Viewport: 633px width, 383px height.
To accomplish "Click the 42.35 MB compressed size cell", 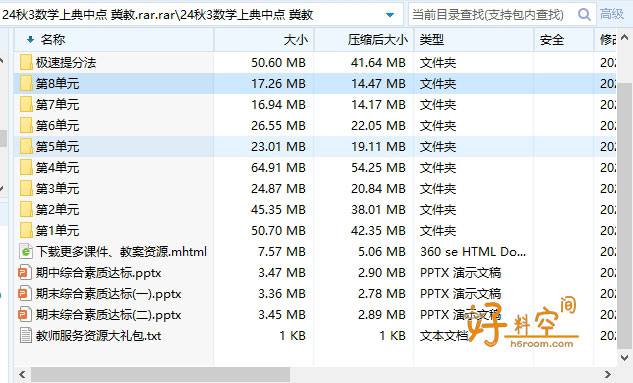I will pos(378,230).
